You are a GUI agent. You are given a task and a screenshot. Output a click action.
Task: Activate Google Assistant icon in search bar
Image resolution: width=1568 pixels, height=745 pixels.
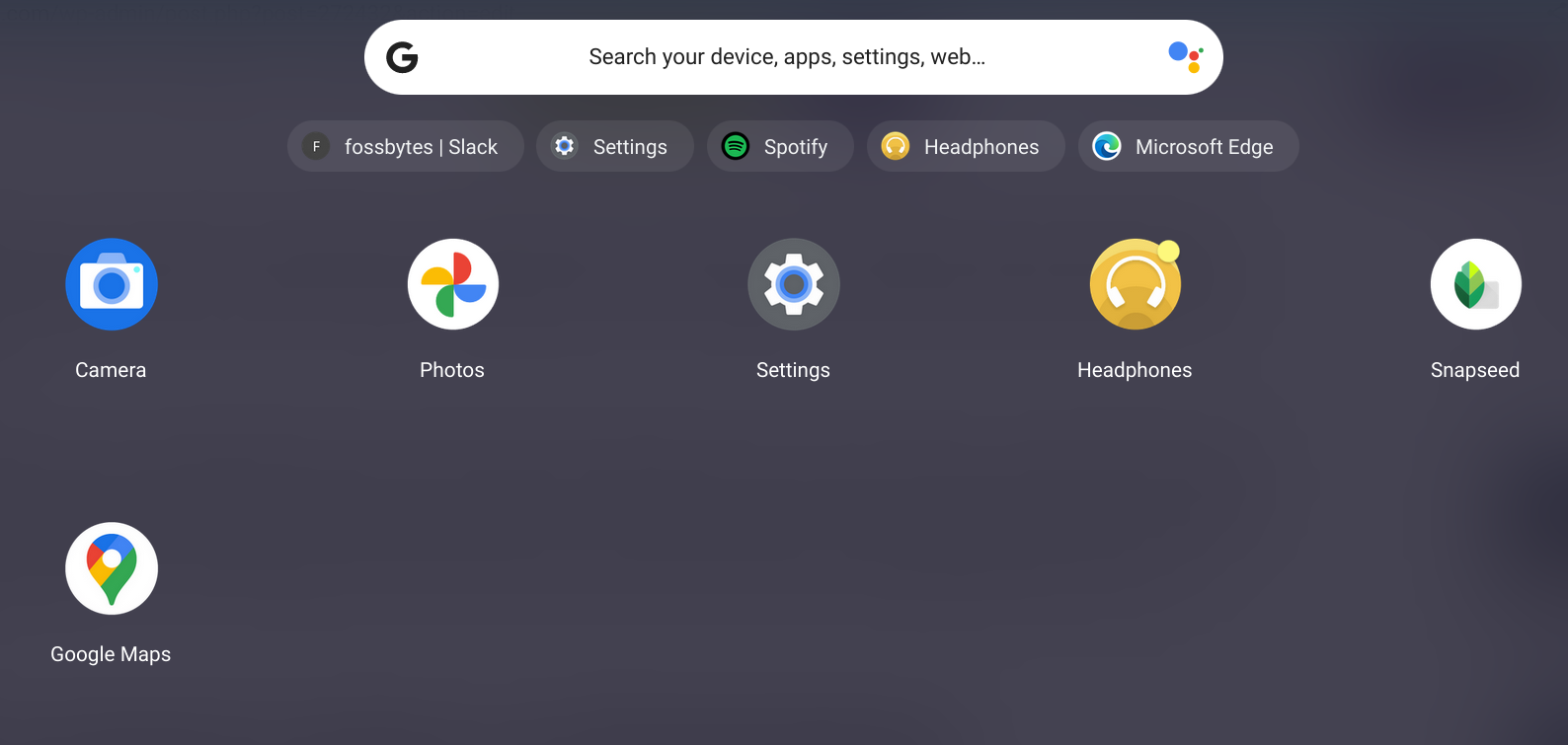coord(1185,56)
